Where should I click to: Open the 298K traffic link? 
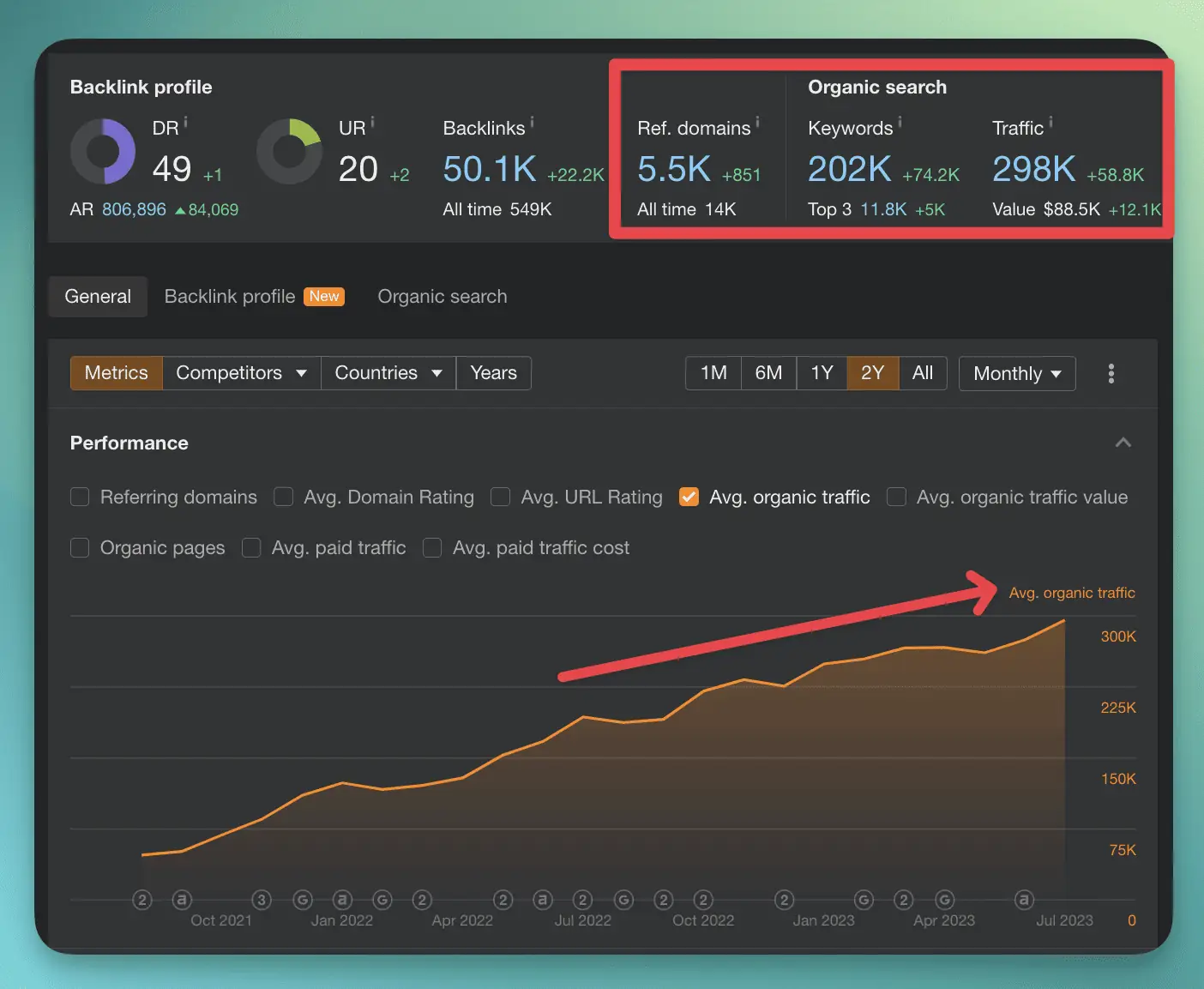click(x=1034, y=169)
